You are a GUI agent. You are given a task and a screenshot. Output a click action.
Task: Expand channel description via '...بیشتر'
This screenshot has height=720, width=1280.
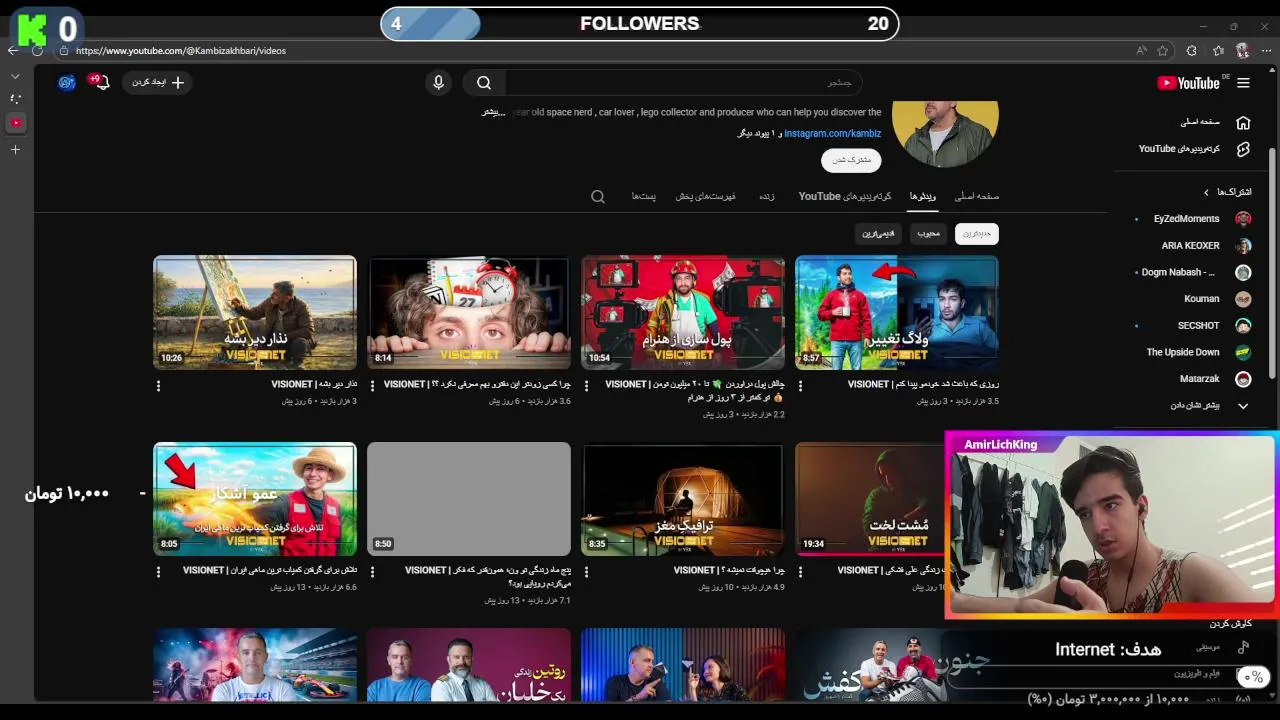click(494, 112)
